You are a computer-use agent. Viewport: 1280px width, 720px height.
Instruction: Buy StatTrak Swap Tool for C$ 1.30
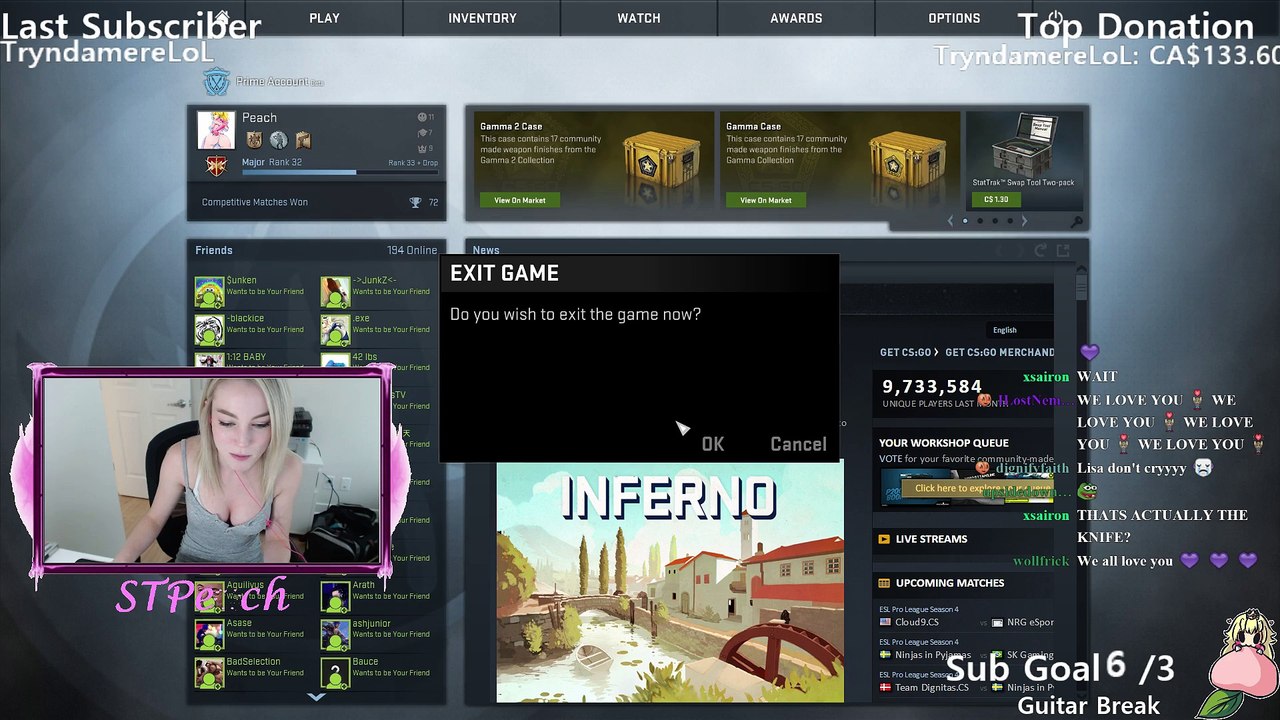[996, 200]
